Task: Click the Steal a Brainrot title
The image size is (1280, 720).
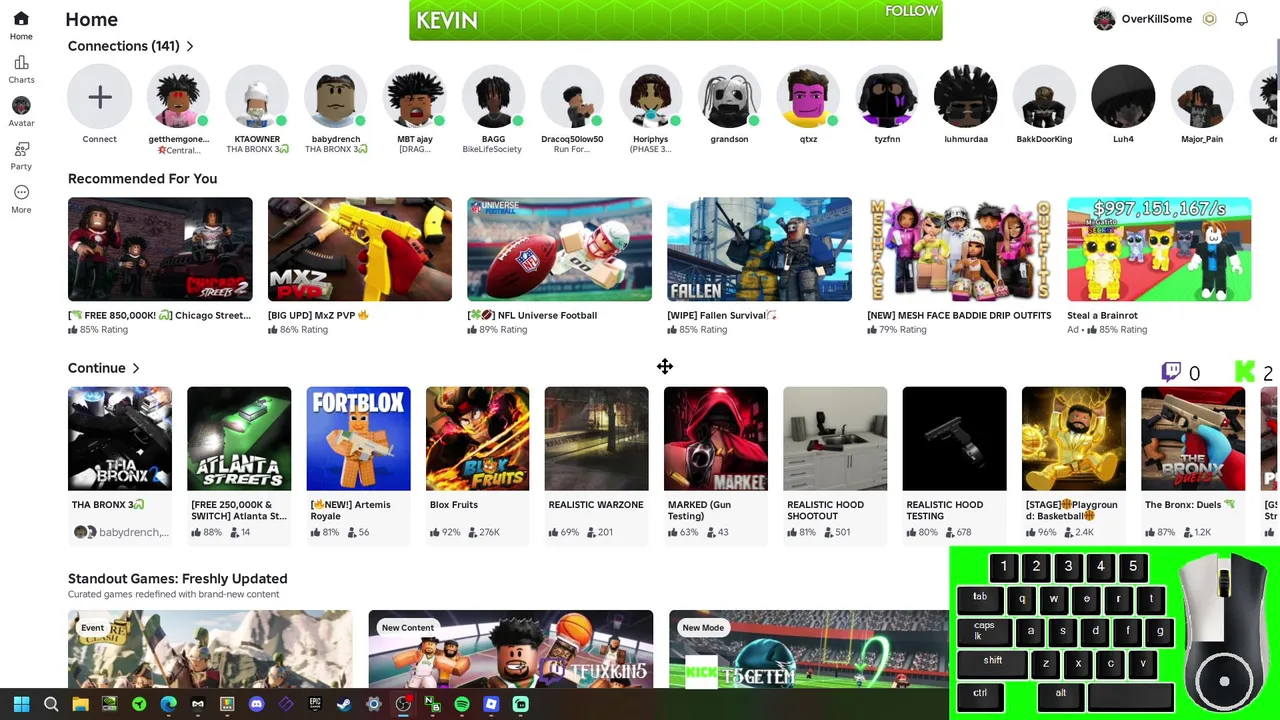Action: (x=1102, y=315)
